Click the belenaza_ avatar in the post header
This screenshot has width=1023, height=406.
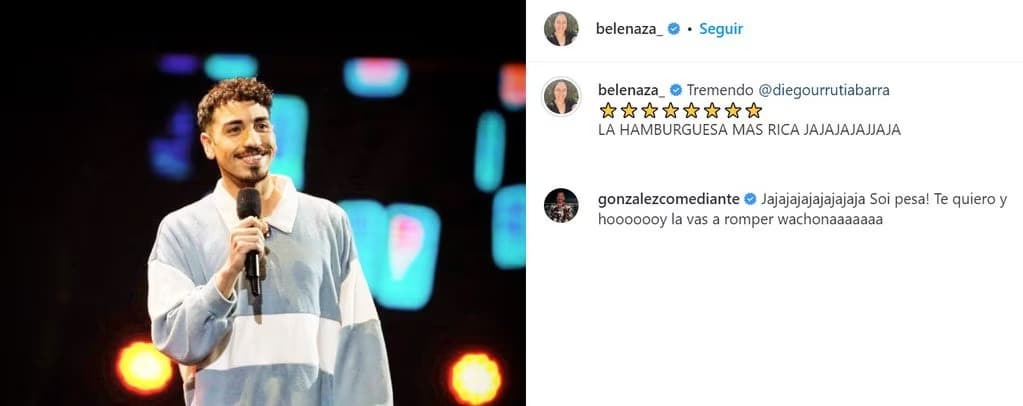pos(561,29)
